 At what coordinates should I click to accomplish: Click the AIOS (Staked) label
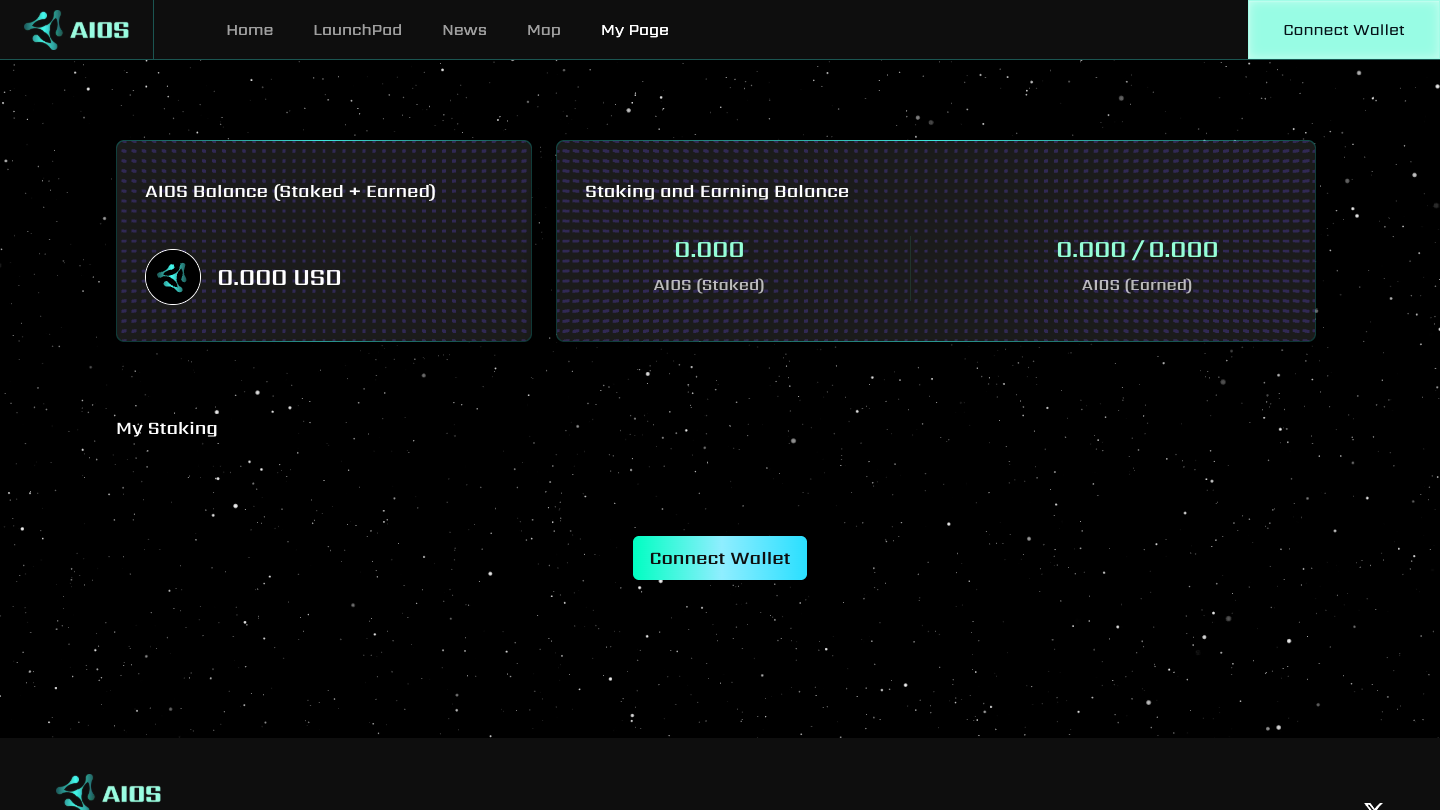[709, 285]
